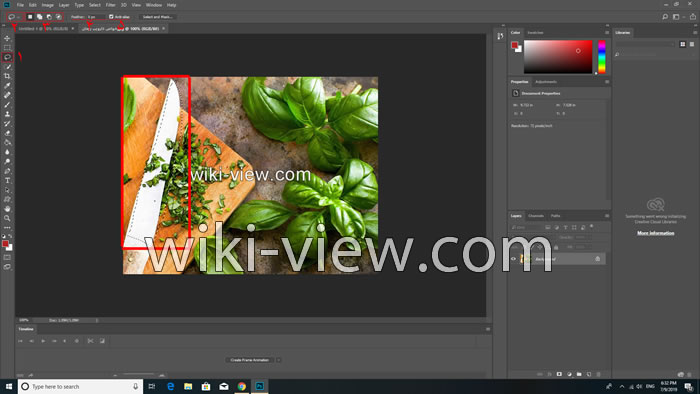Toggle the layer filter switch
700x394 pixels.
pyautogui.click(x=592, y=227)
